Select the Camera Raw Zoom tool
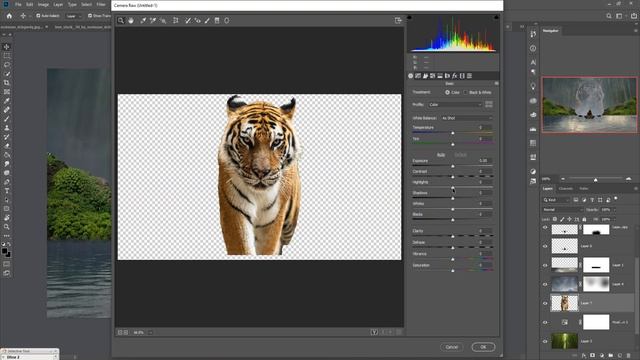The image size is (640, 360). 120,20
